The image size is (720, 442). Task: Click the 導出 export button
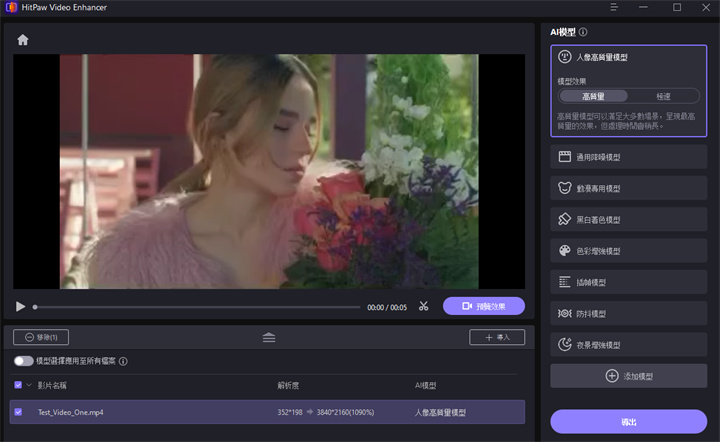[x=628, y=422]
